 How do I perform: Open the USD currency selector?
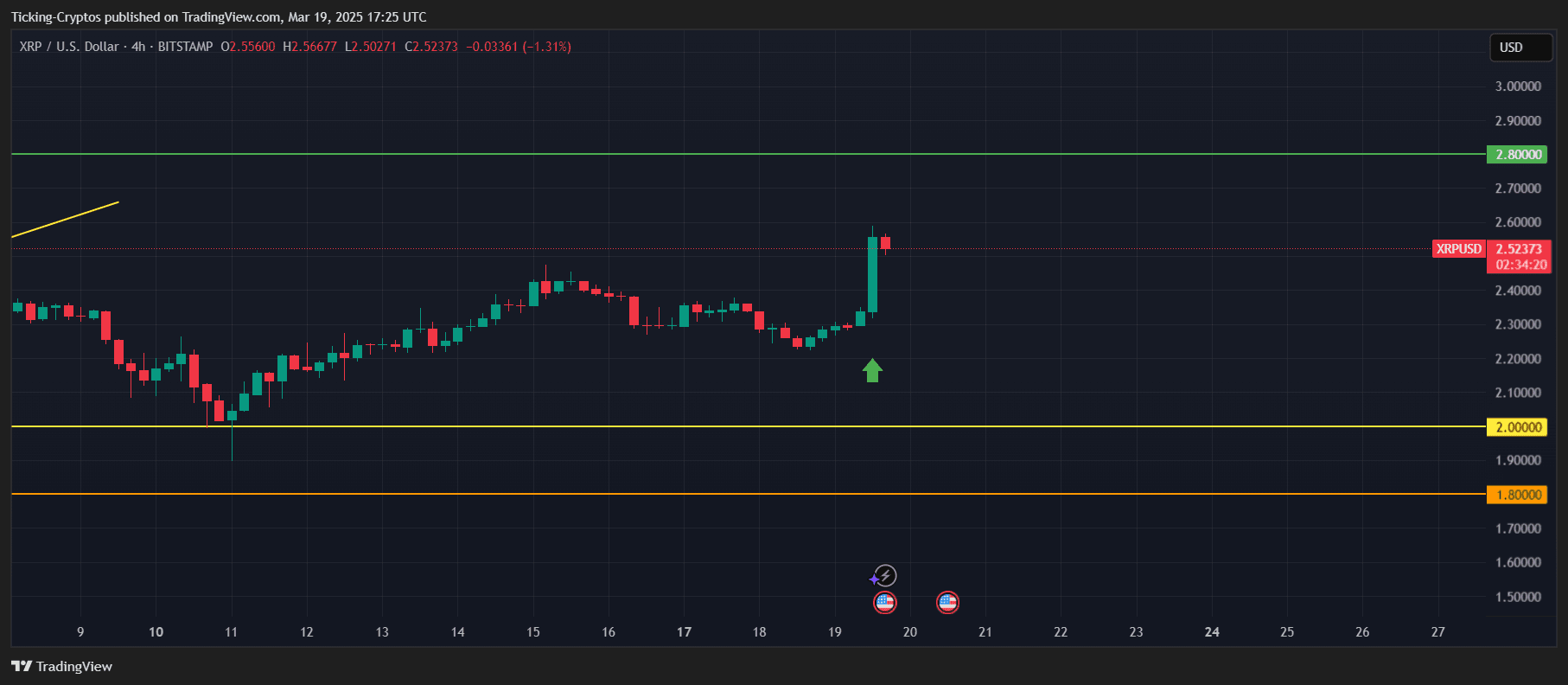tap(1520, 48)
